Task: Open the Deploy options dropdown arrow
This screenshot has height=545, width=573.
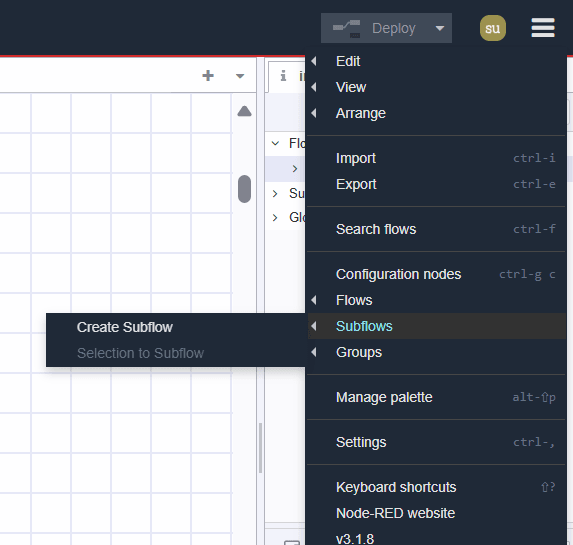Action: [440, 28]
